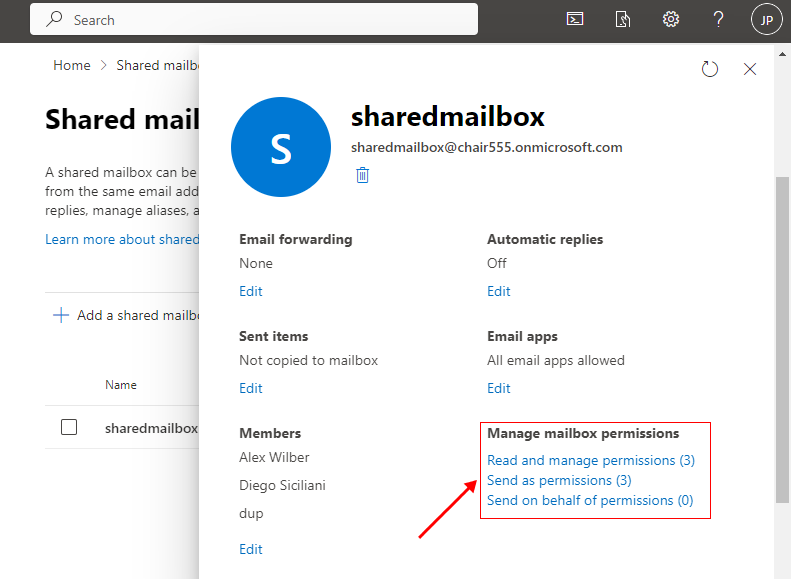Edit the Email apps setting
This screenshot has height=579, width=791.
point(499,388)
